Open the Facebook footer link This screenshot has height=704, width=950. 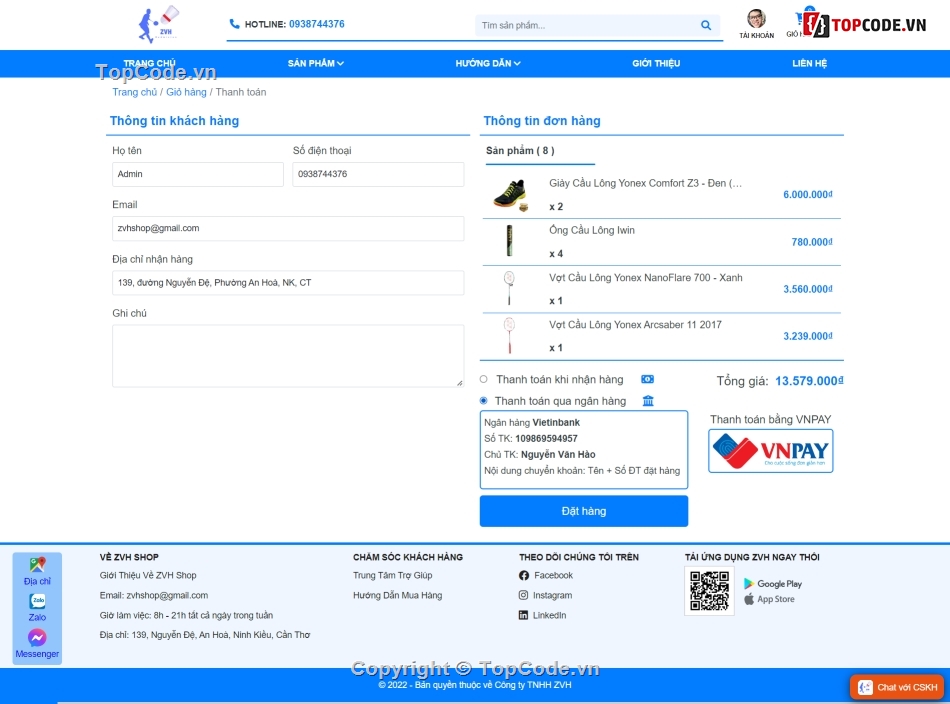[553, 576]
